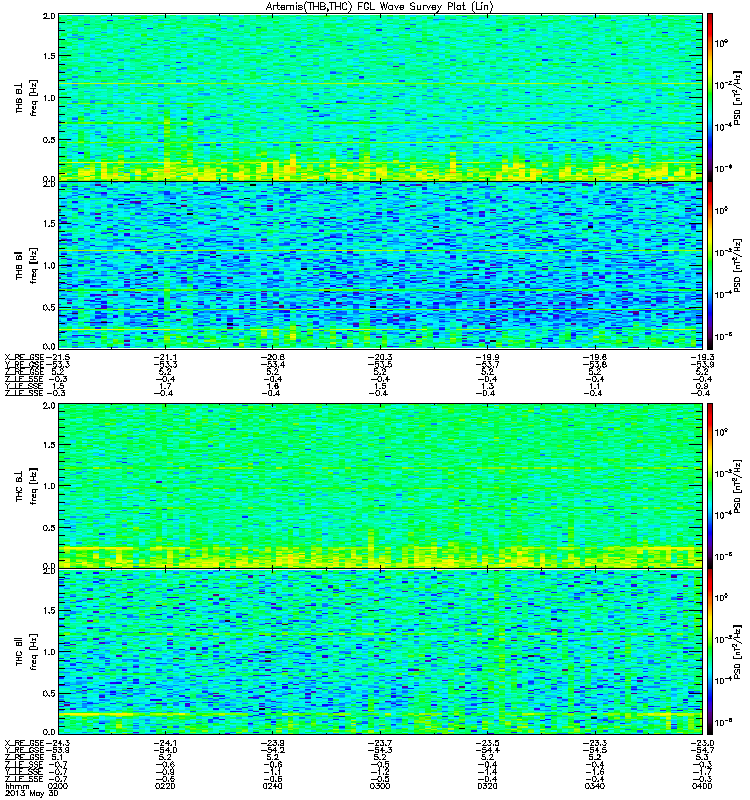Click the 1.5 frequency tick of THB B-perpendicular panel
Screen dimensions: 750x800
[x=49, y=56]
